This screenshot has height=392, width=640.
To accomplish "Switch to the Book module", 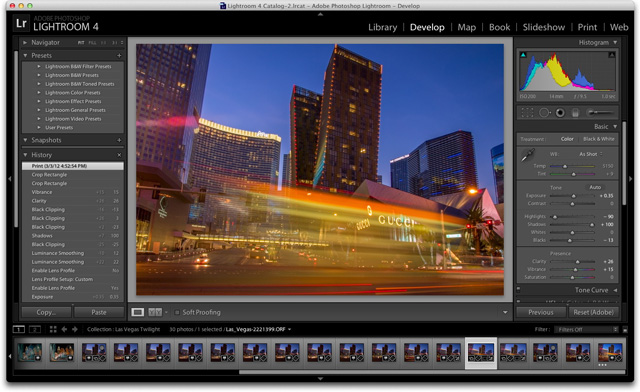I will [x=500, y=27].
